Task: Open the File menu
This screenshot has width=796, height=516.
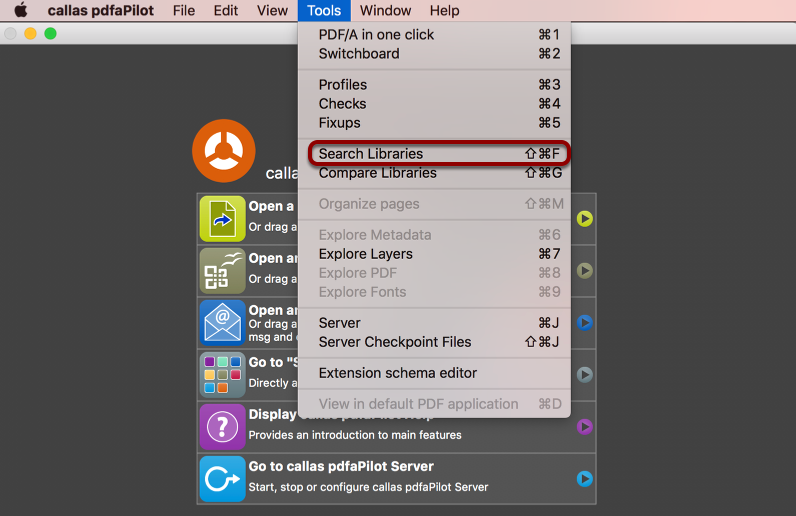Action: 184,10
